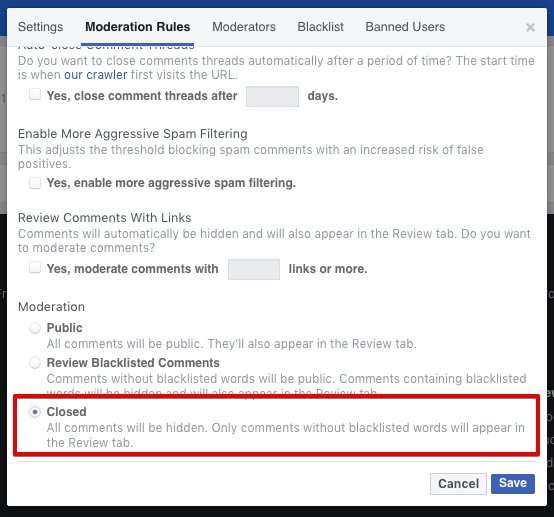Select the Public moderation radio button
Image resolution: width=554 pixels, height=517 pixels.
[35, 328]
